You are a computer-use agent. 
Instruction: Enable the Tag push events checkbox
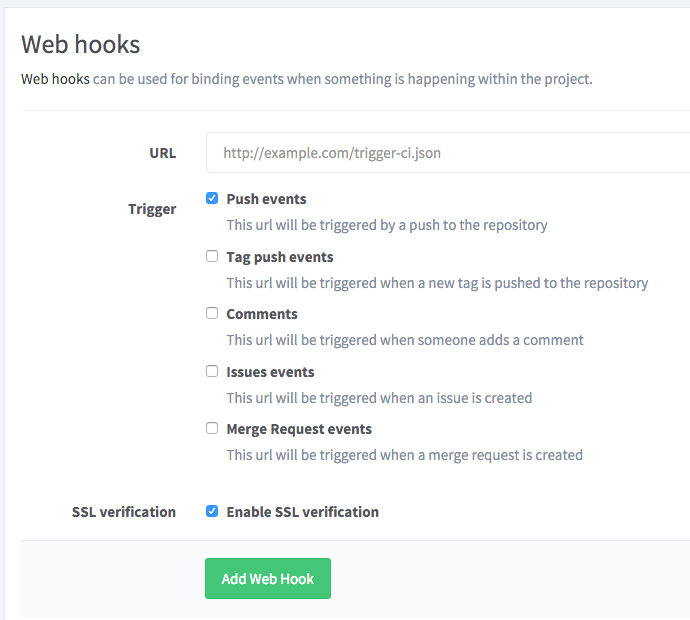tap(212, 256)
